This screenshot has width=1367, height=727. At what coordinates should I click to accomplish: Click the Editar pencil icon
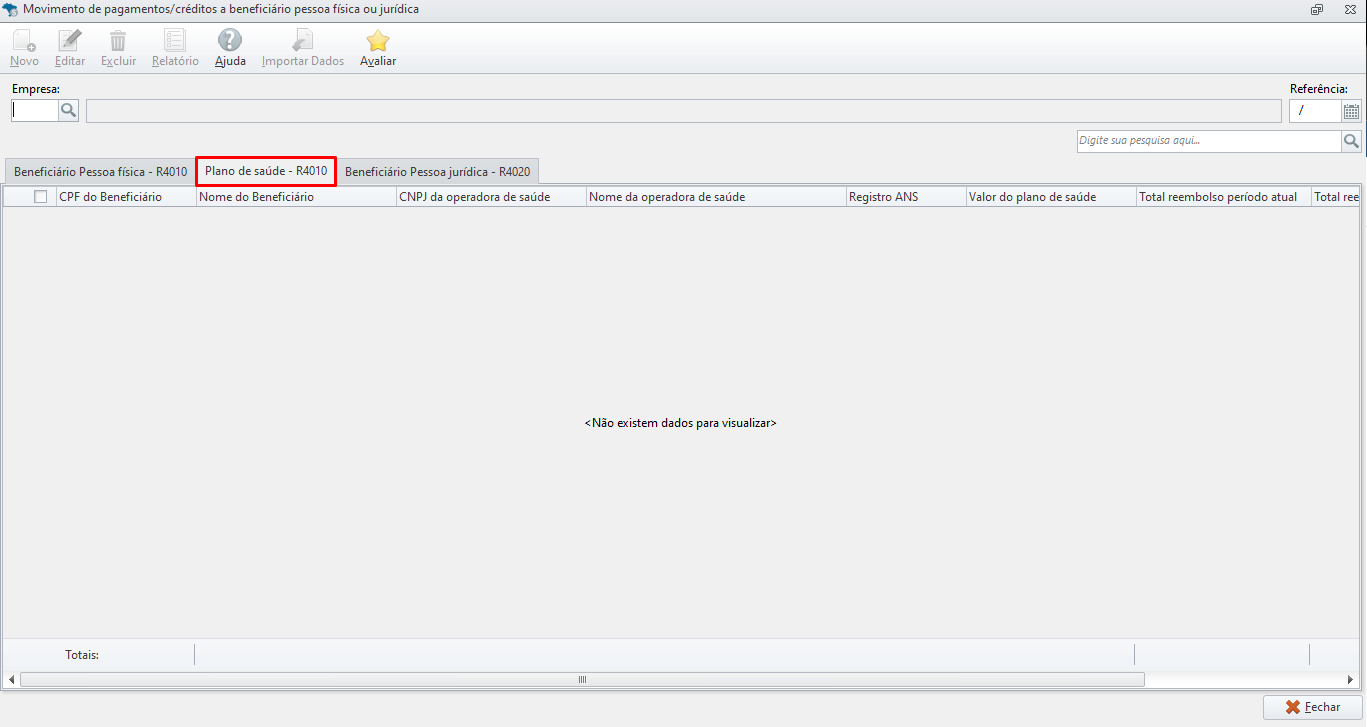[70, 41]
